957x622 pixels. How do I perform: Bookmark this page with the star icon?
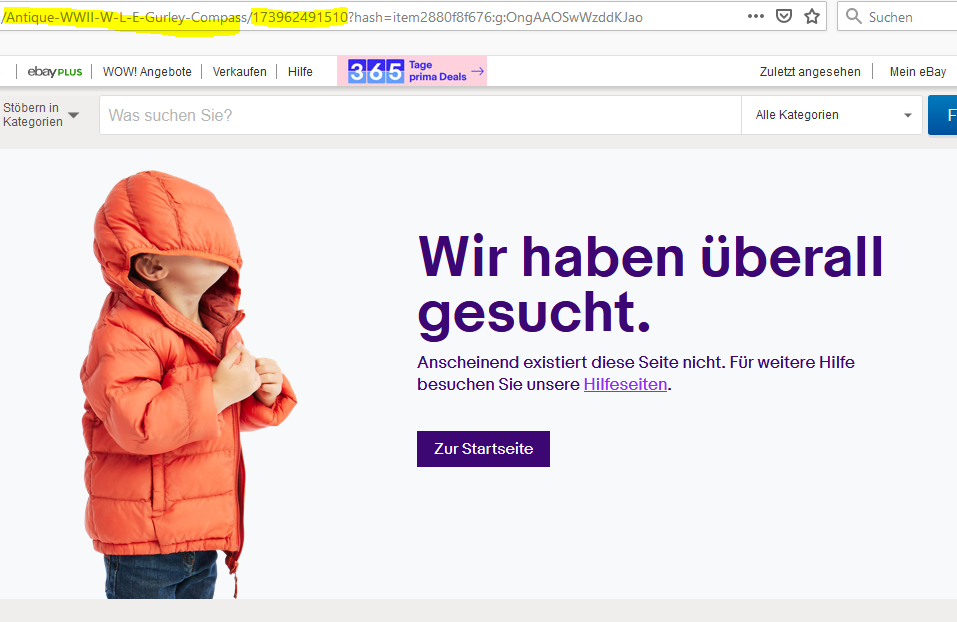(x=812, y=16)
